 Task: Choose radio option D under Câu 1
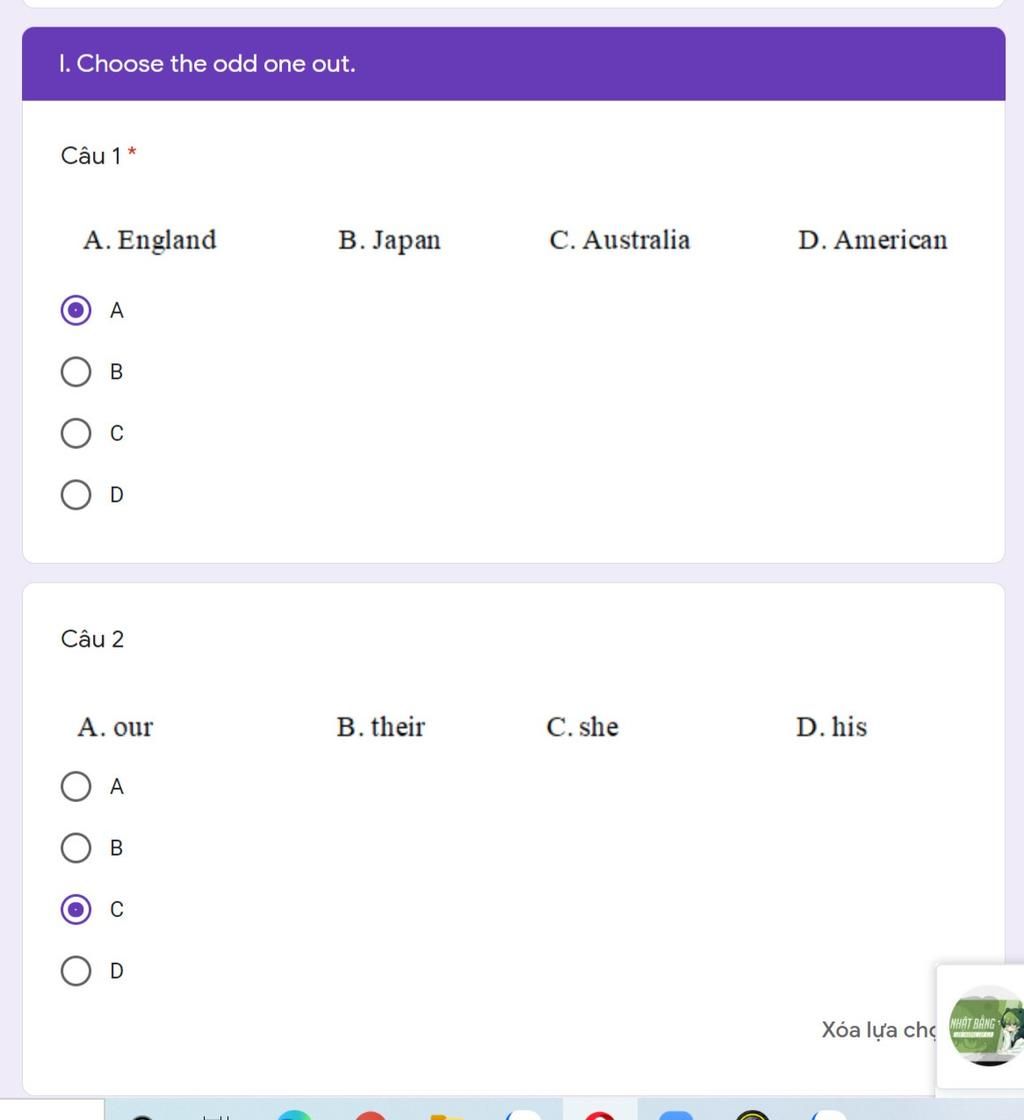coord(76,494)
